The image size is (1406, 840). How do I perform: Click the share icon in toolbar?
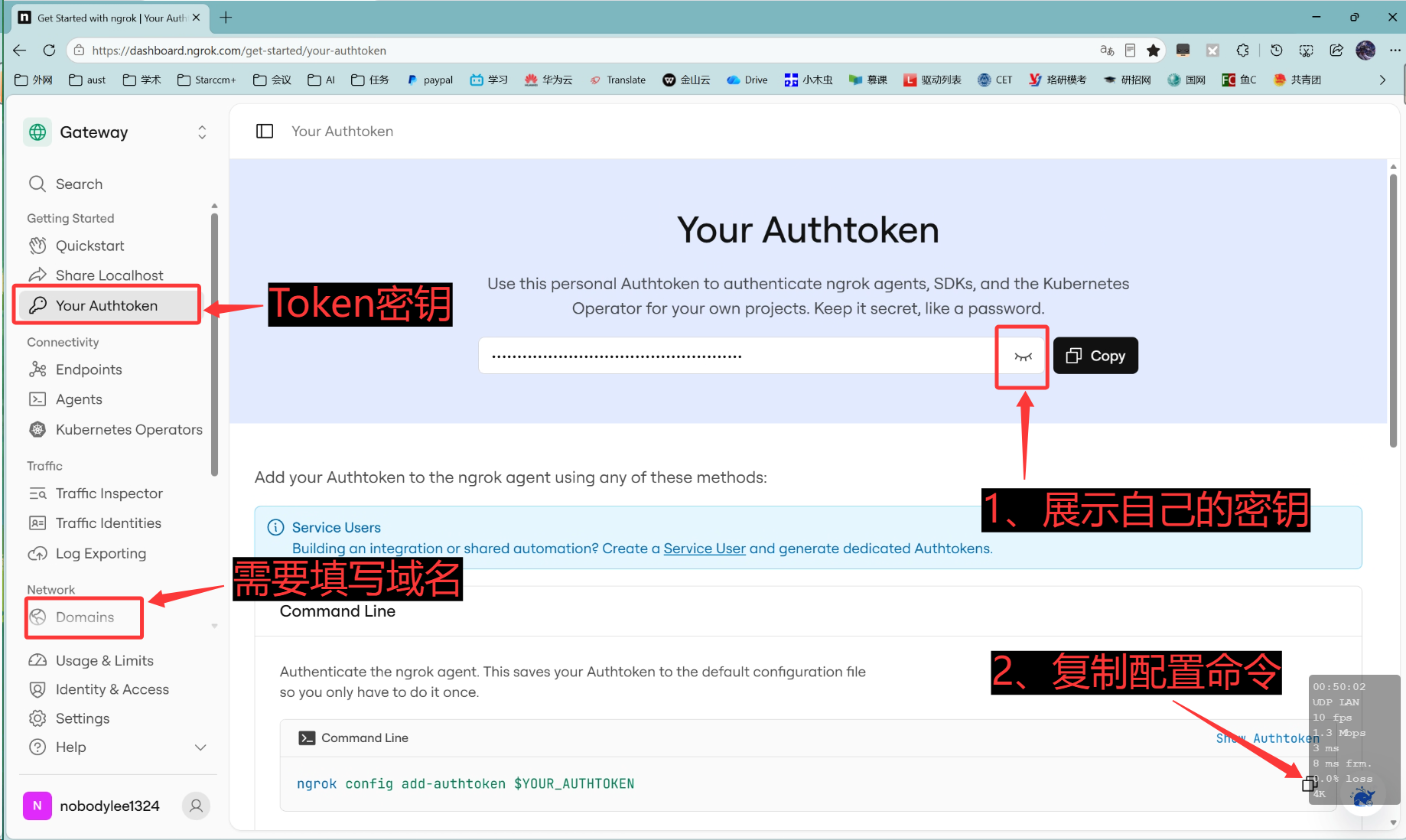tap(1336, 50)
